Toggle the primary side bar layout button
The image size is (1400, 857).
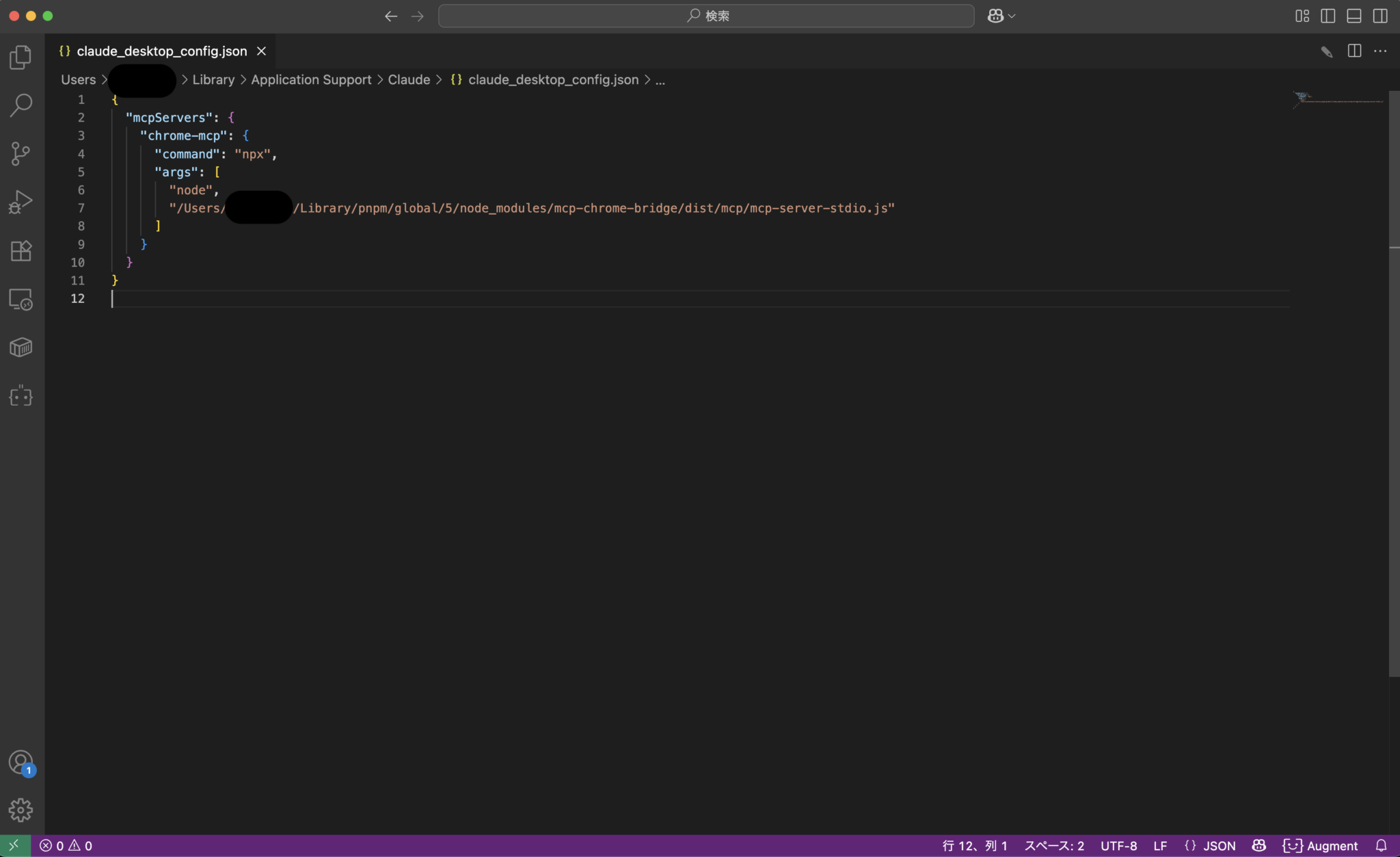pyautogui.click(x=1328, y=16)
